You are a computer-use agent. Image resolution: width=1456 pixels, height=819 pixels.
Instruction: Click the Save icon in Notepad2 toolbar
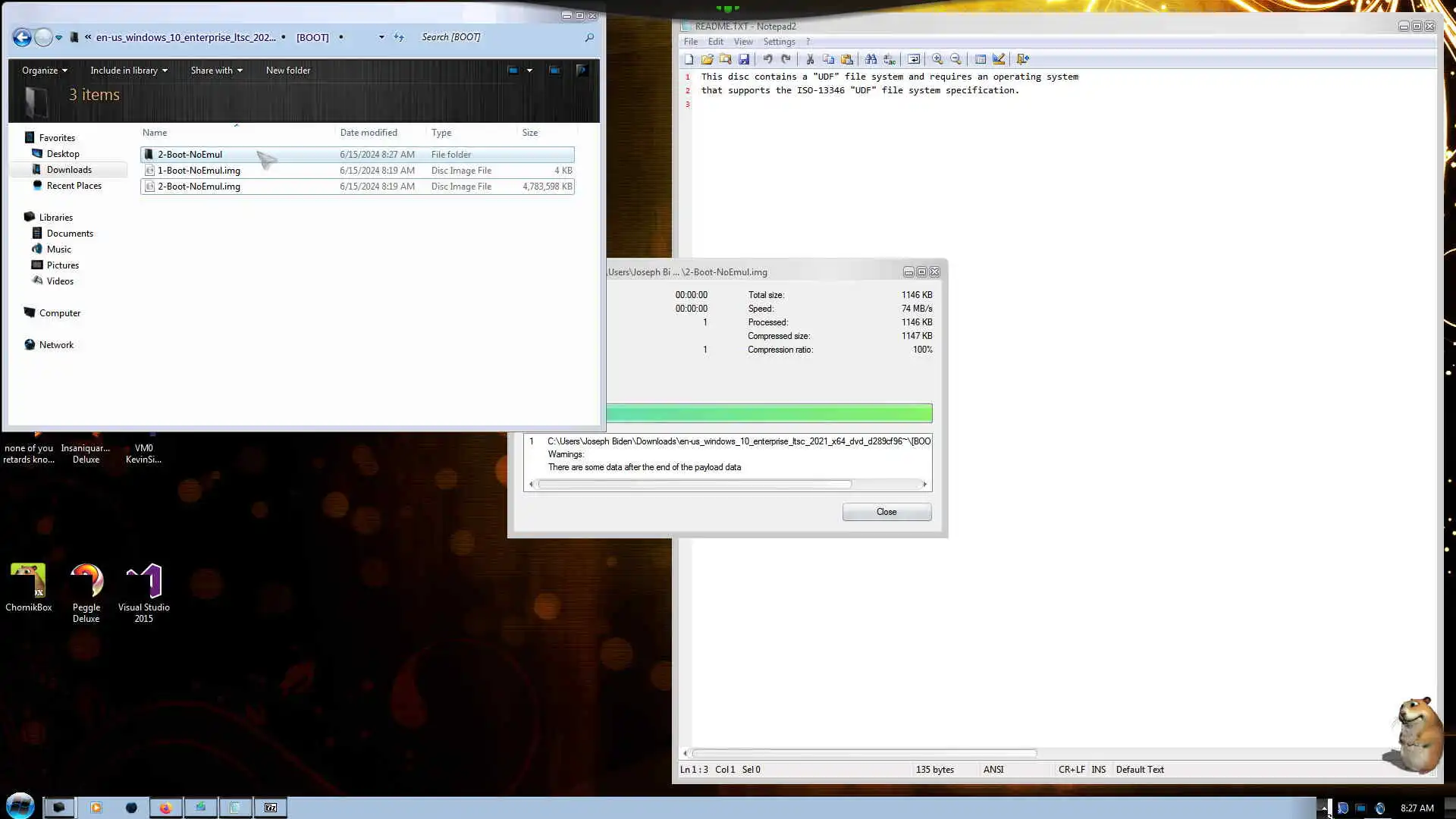744,59
